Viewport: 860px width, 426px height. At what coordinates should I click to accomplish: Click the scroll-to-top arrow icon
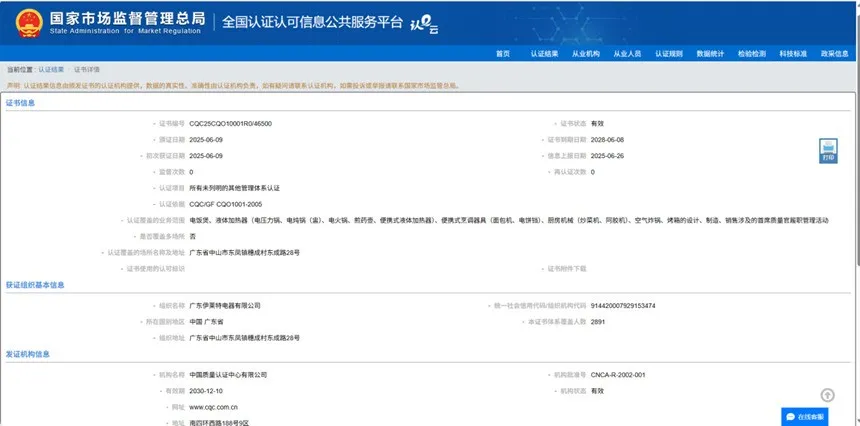click(828, 395)
